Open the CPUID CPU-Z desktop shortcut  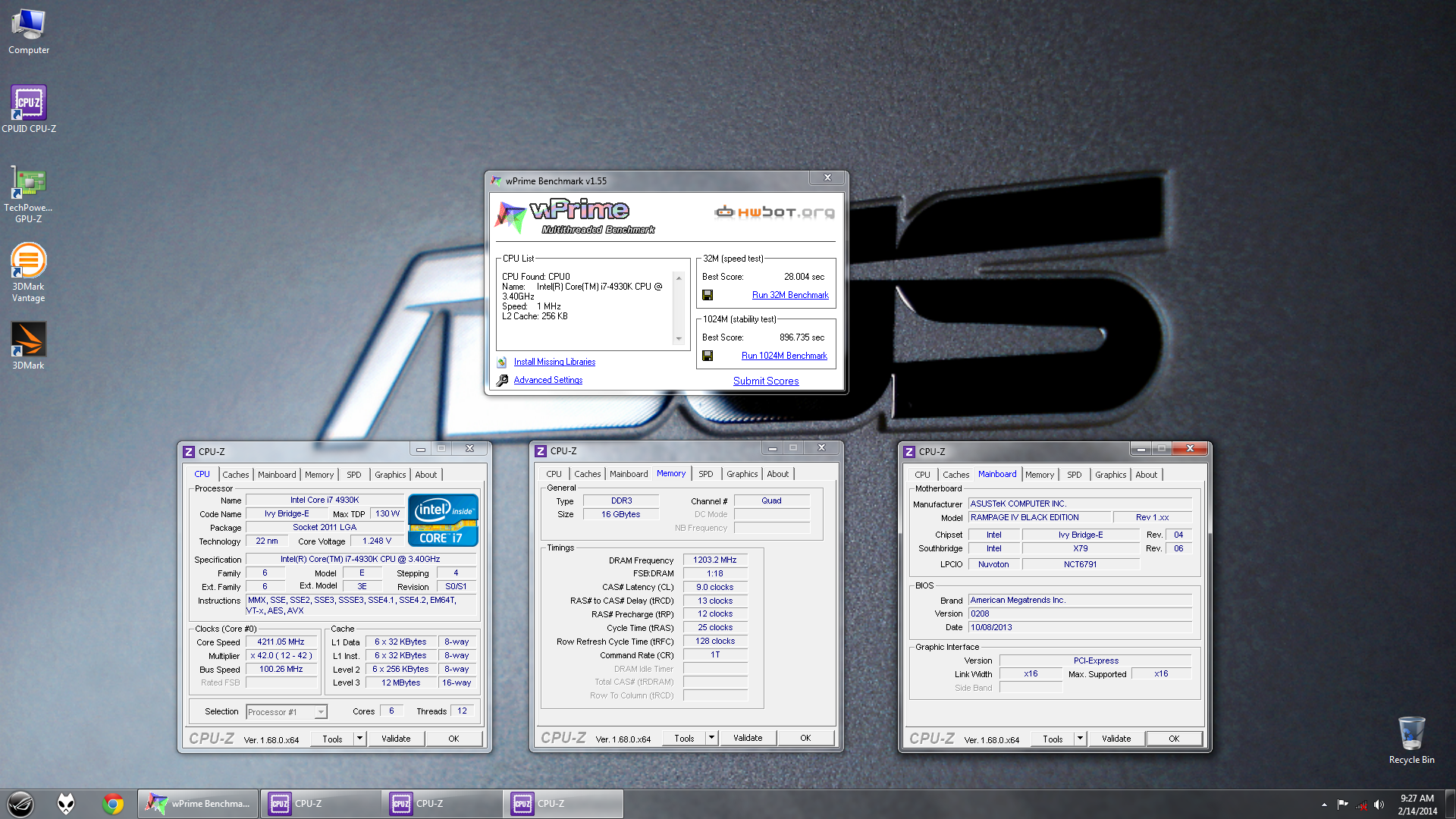coord(29,109)
